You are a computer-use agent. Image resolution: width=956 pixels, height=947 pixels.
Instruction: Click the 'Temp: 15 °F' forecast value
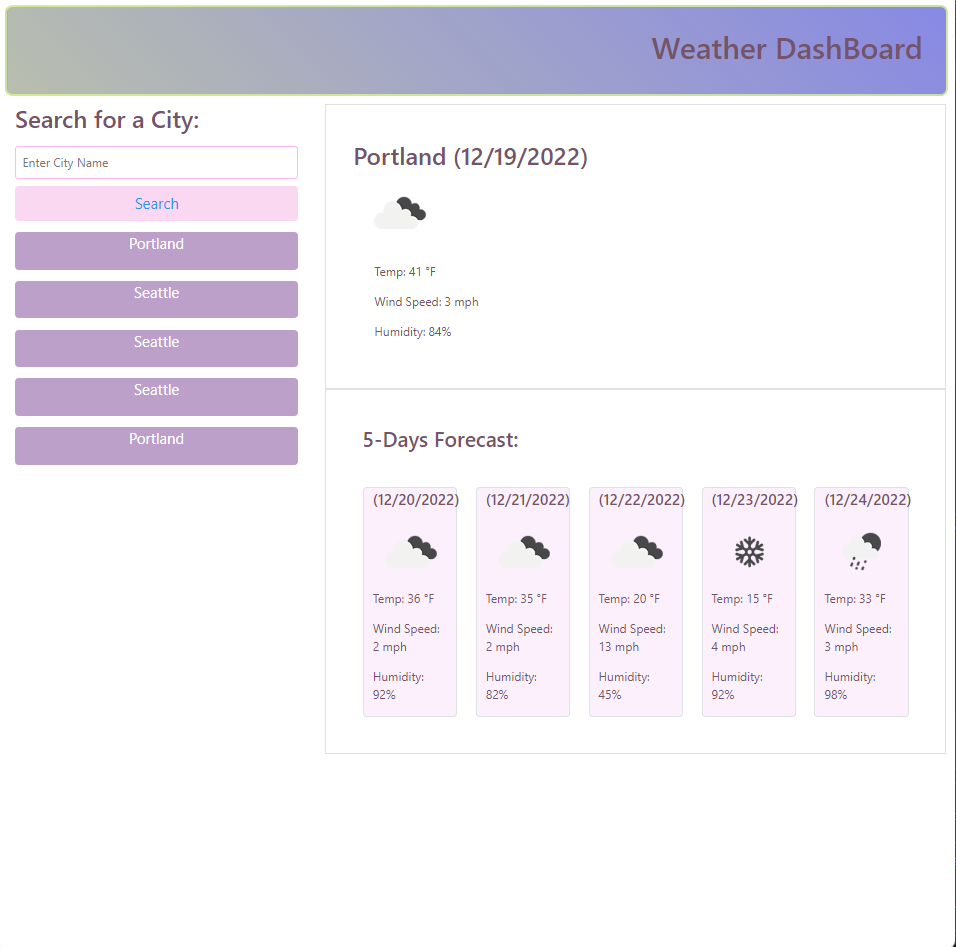(742, 599)
